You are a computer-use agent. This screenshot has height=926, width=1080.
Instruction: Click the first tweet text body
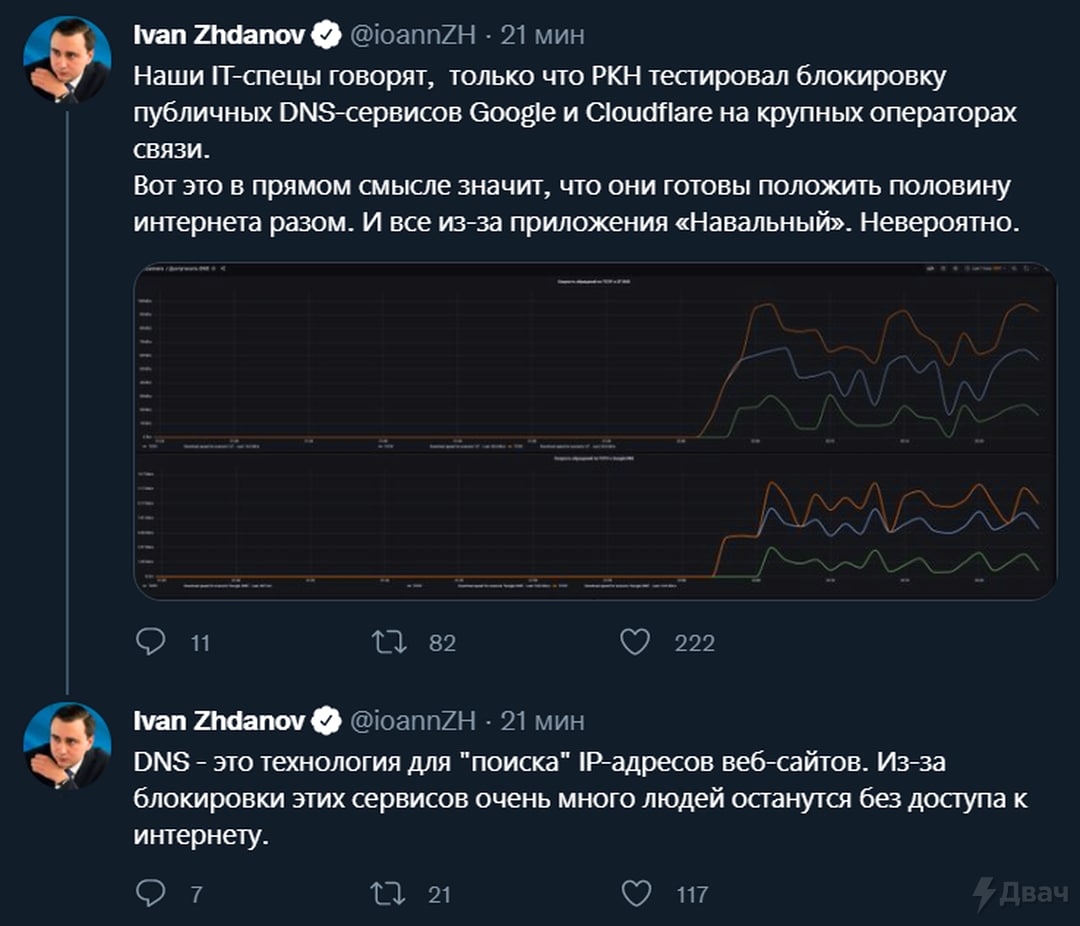pos(576,149)
